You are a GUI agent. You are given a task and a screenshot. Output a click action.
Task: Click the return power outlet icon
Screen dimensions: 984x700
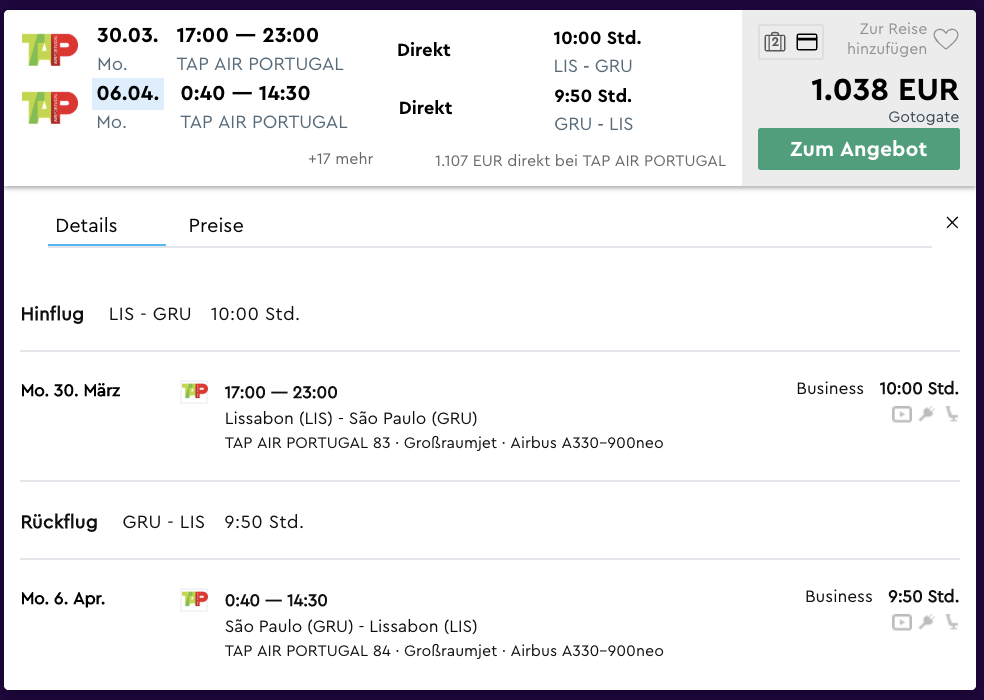tap(927, 622)
